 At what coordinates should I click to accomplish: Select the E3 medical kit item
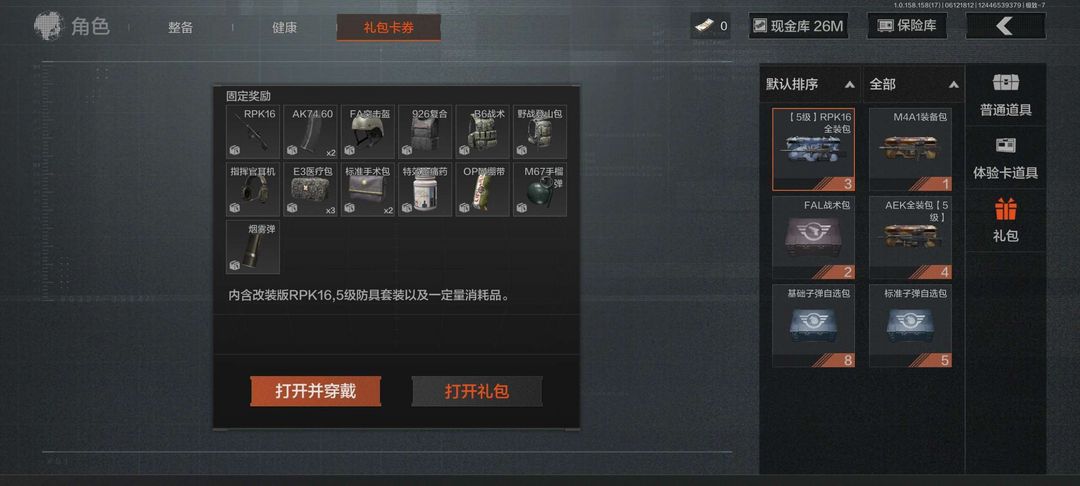[311, 189]
